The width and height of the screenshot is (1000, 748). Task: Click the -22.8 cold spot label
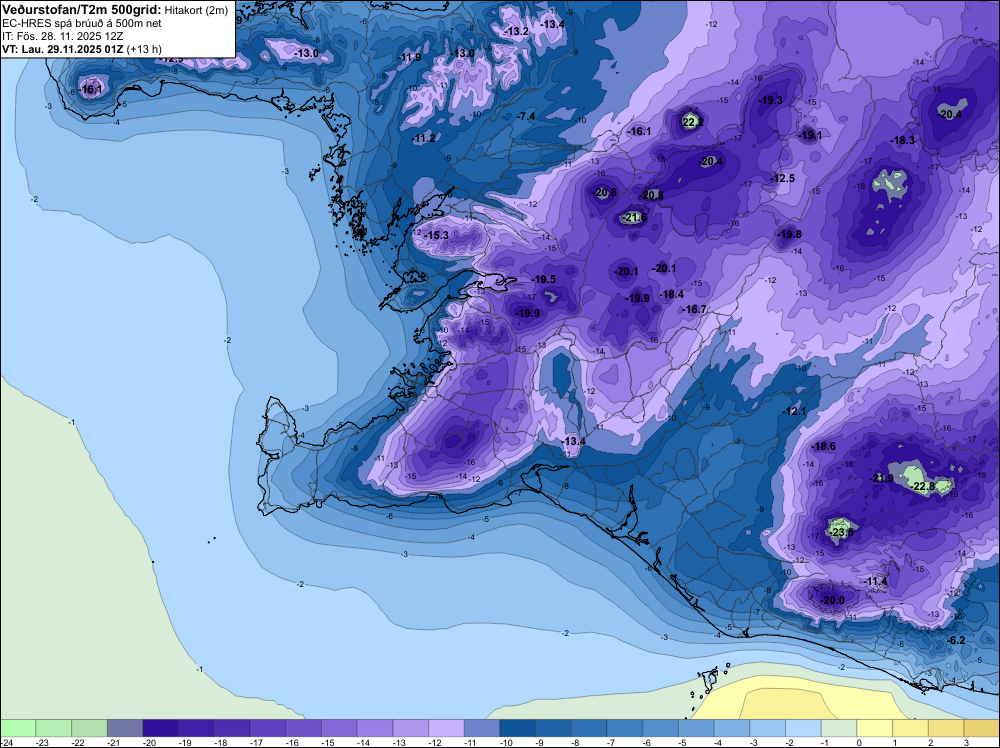coord(922,487)
